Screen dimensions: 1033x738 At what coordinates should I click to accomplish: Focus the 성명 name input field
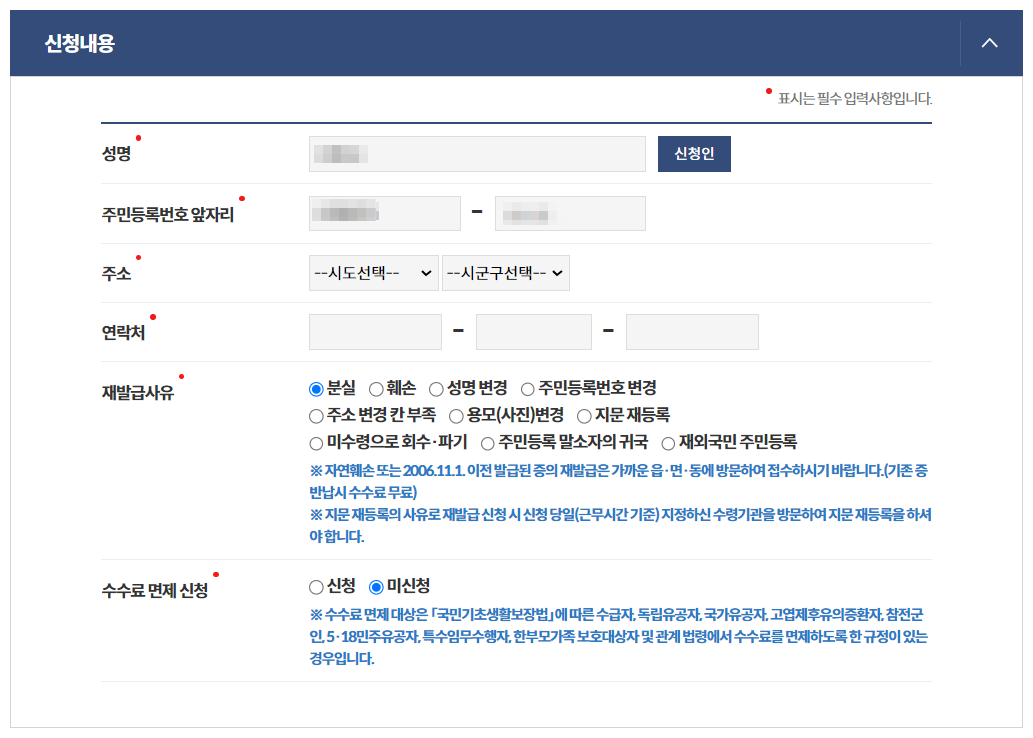477,154
